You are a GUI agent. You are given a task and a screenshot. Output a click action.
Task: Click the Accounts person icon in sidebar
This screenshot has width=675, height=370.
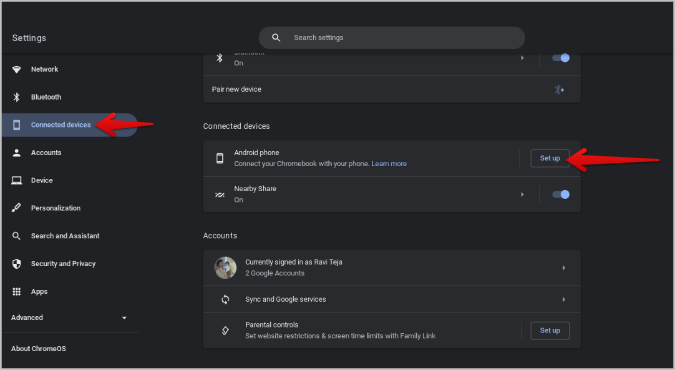[16, 152]
